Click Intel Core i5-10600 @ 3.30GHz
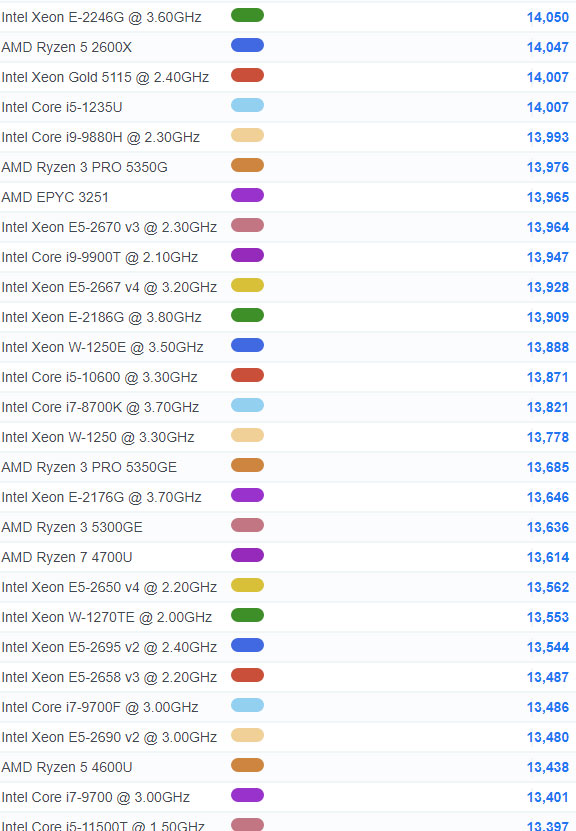This screenshot has height=831, width=576. [100, 377]
